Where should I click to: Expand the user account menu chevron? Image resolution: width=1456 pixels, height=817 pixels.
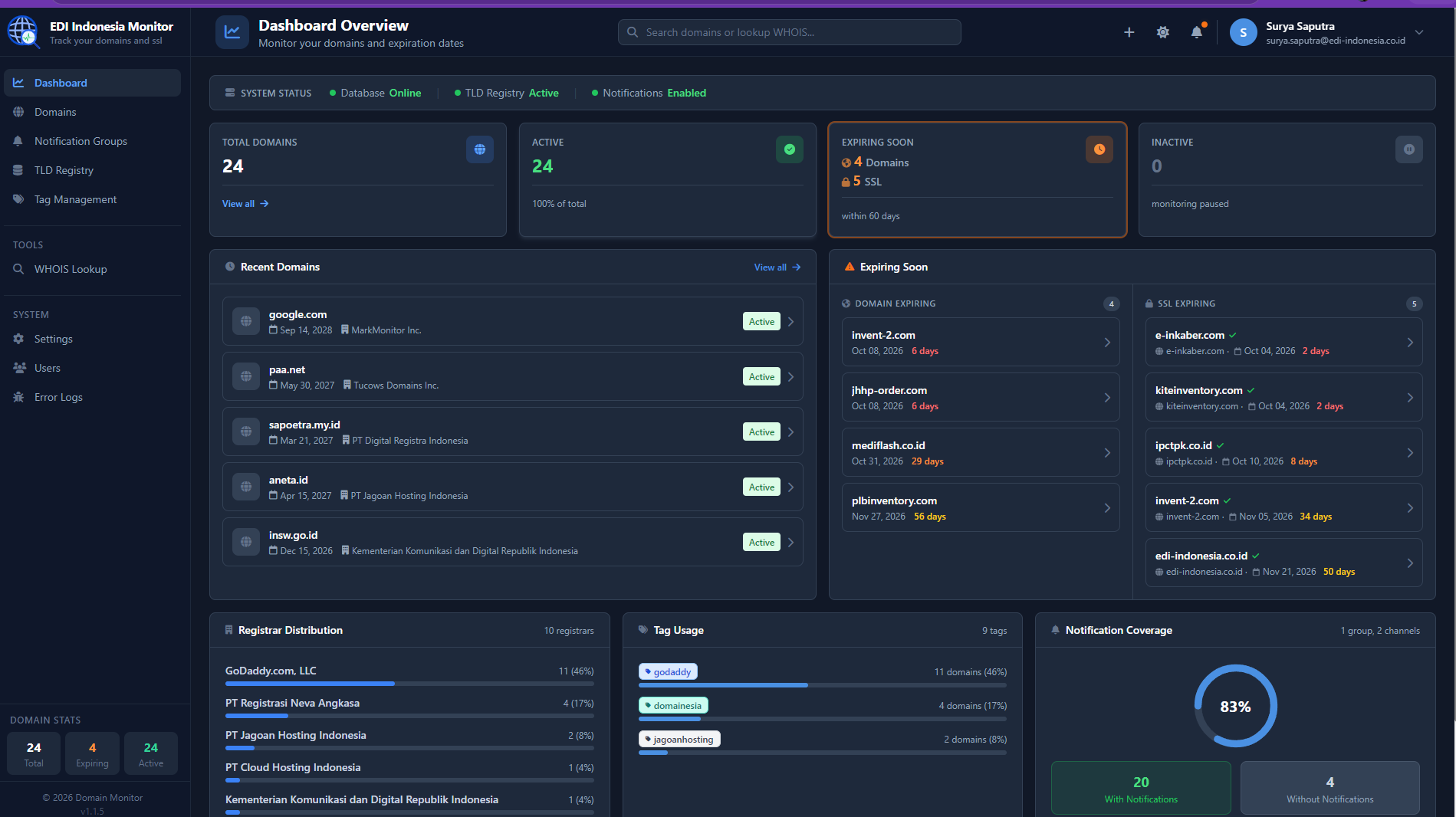point(1419,32)
